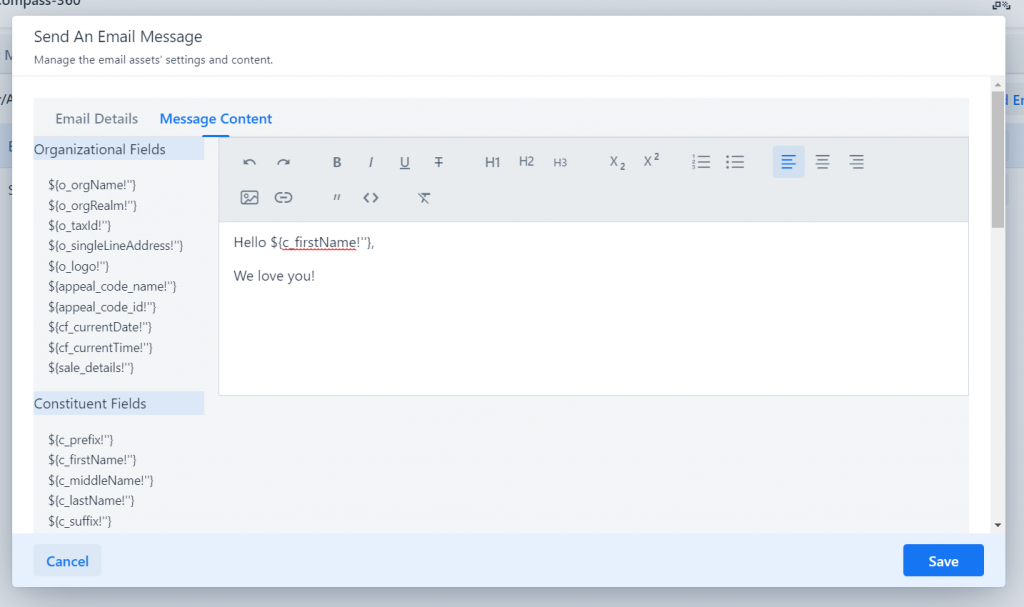Switch to the Email Details tab
The image size is (1024, 607).
pos(97,119)
